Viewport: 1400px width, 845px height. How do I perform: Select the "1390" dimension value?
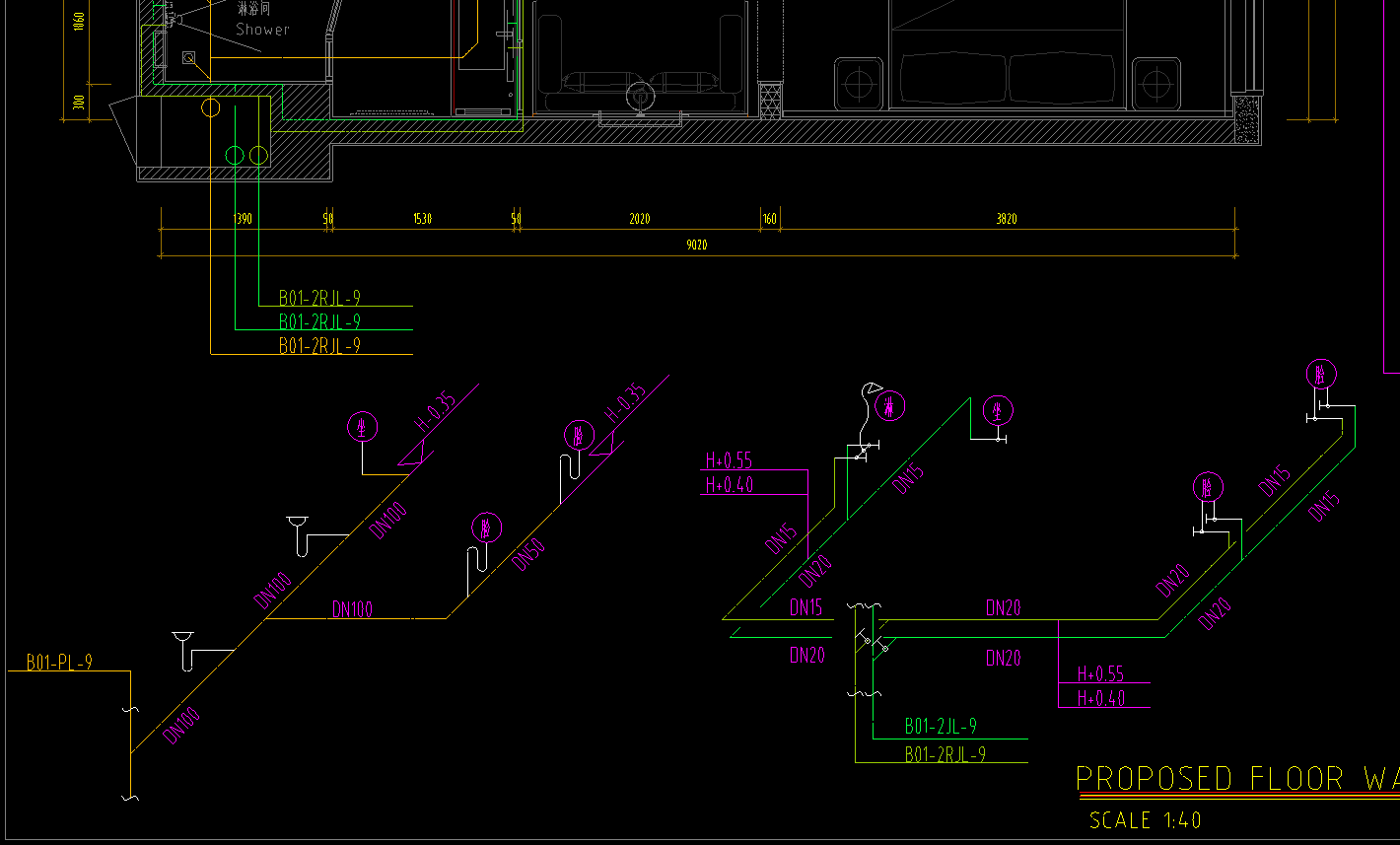(243, 219)
